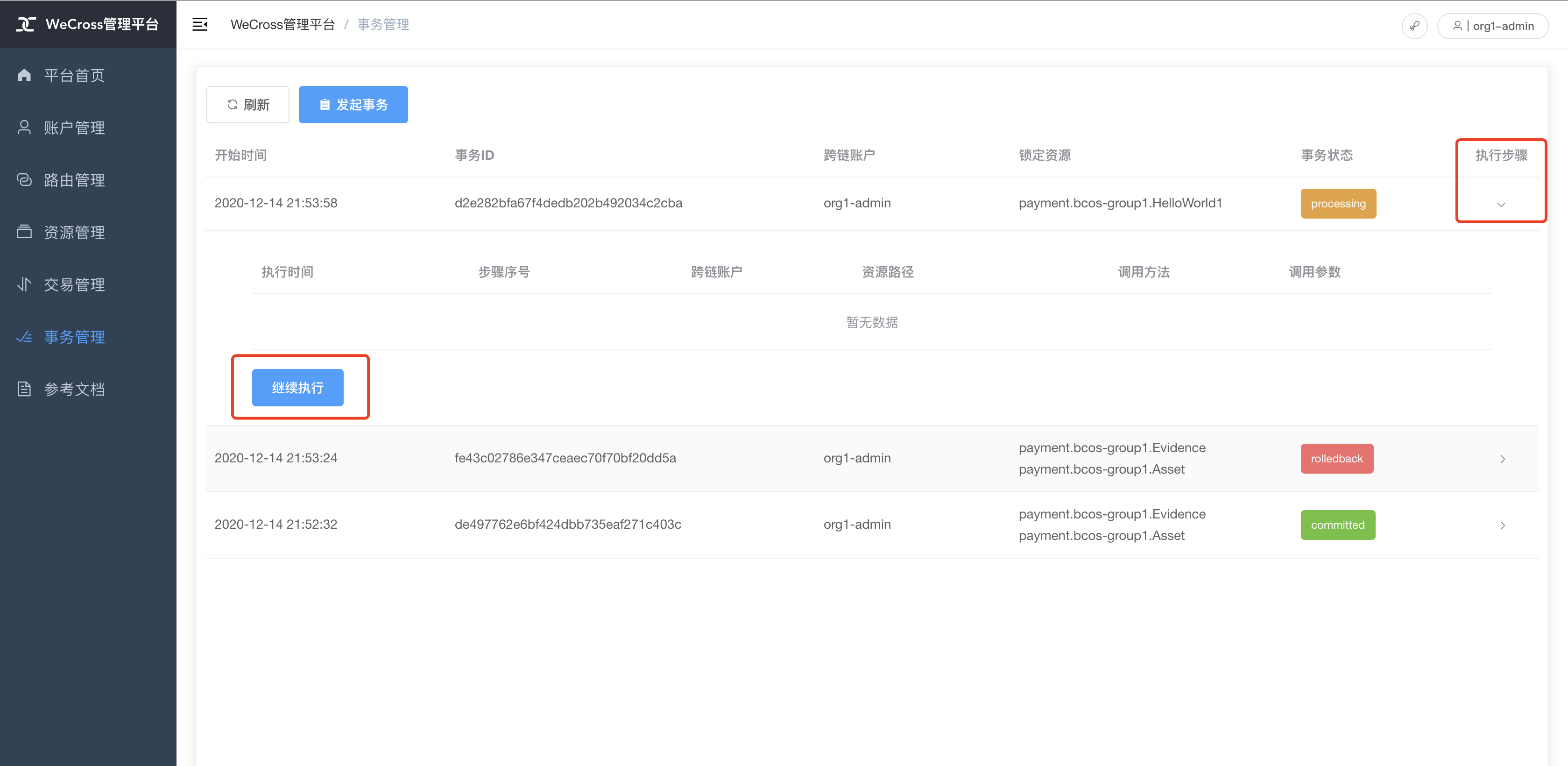Click payment.bcos-group1.Evidence in the rolledback row

(x=1112, y=447)
